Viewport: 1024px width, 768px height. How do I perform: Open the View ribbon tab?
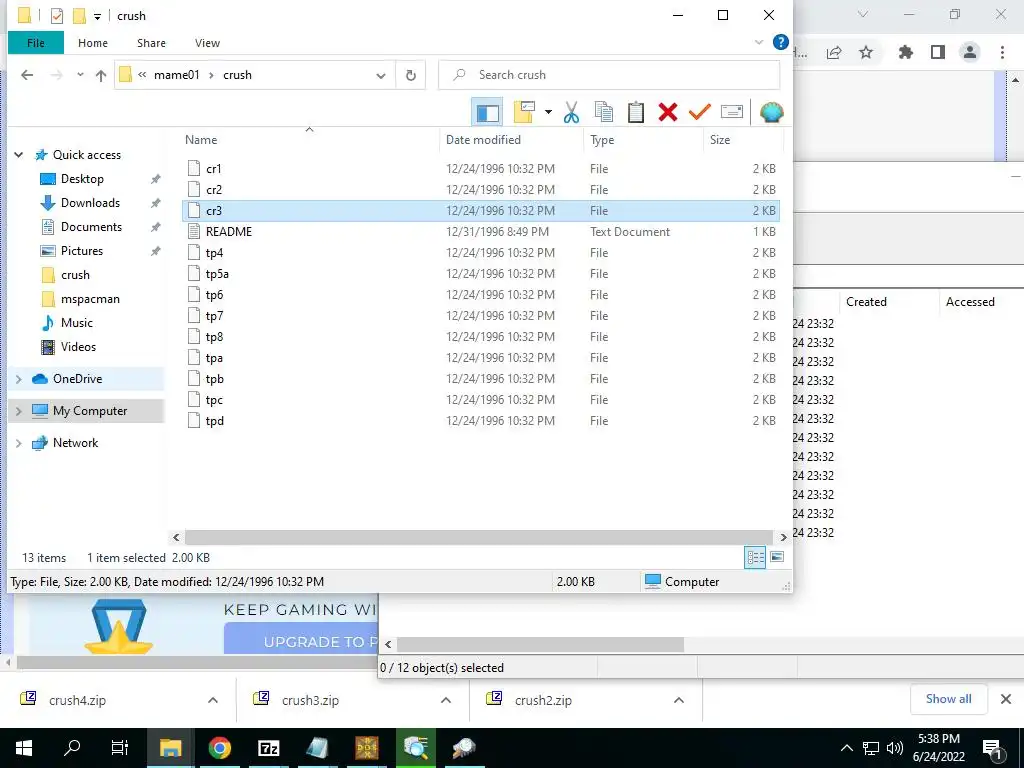[x=207, y=43]
